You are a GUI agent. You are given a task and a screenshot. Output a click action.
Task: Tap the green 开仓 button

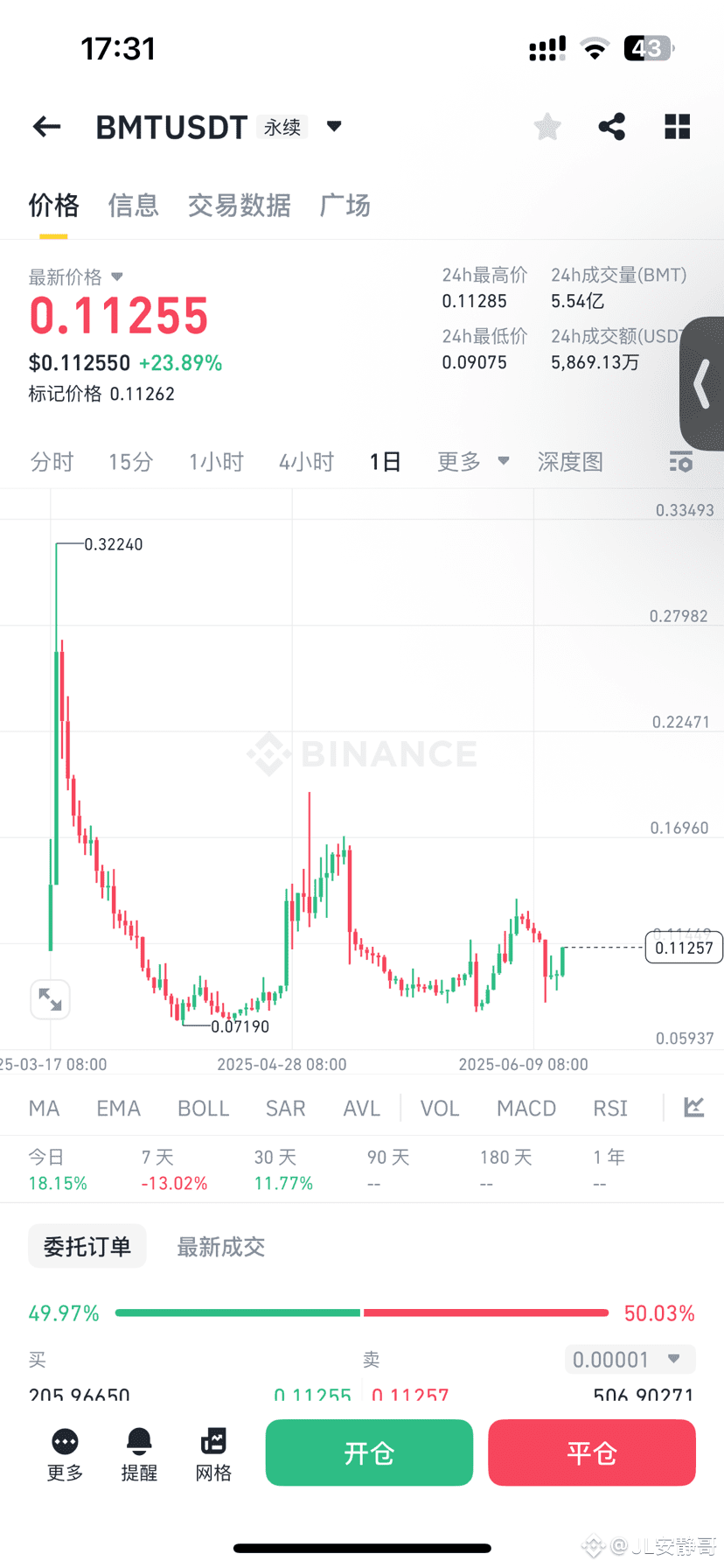(x=369, y=1452)
